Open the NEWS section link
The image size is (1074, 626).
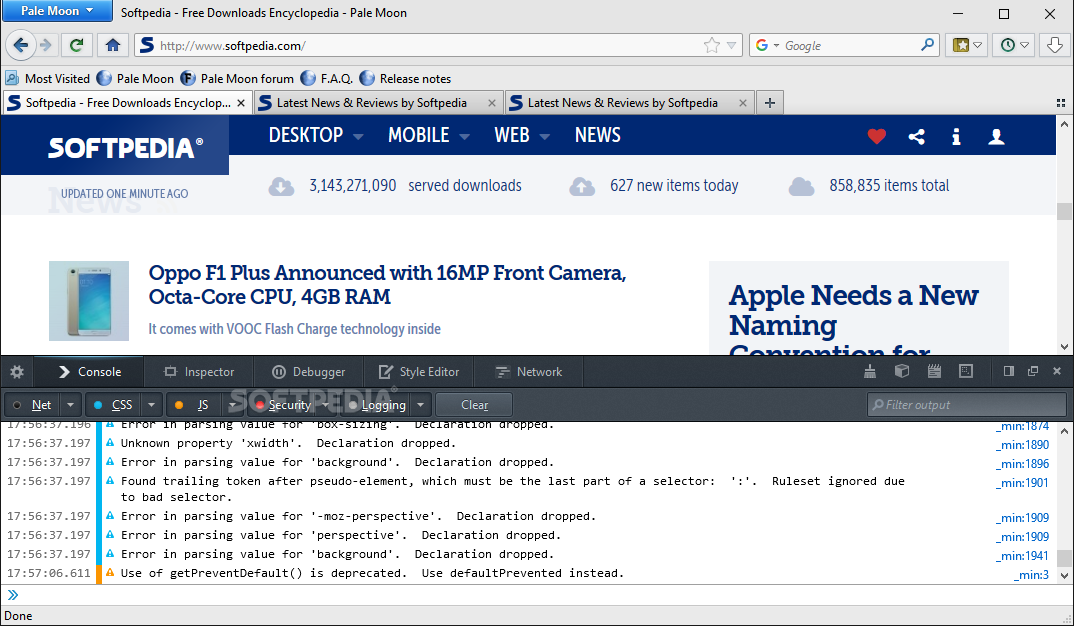click(x=597, y=135)
